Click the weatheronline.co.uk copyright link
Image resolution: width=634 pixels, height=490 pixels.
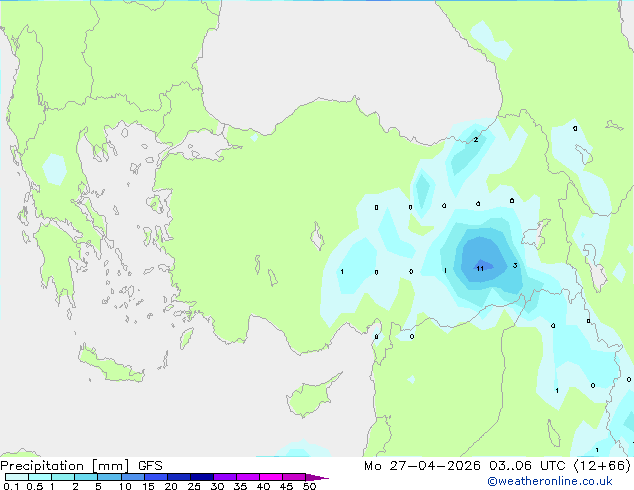550,481
